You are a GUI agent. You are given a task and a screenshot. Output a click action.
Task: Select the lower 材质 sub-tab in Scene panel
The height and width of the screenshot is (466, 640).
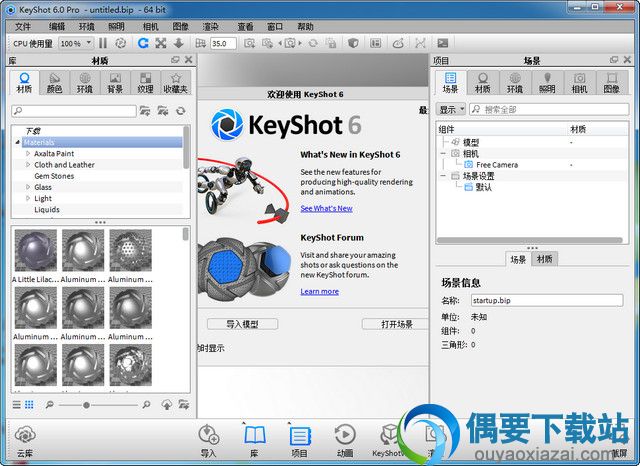click(544, 259)
